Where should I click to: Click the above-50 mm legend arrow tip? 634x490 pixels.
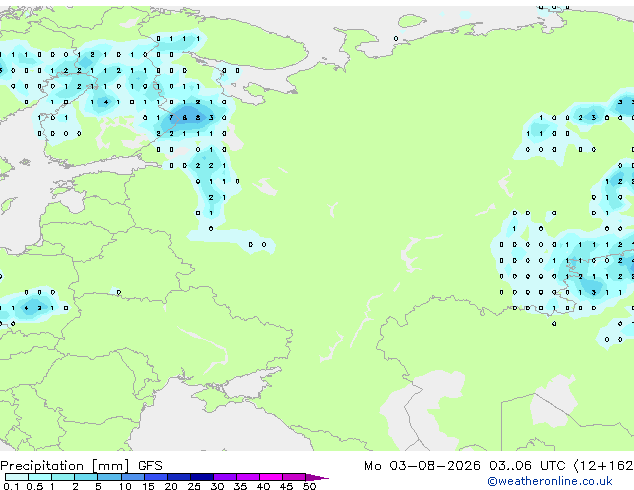pos(317,478)
